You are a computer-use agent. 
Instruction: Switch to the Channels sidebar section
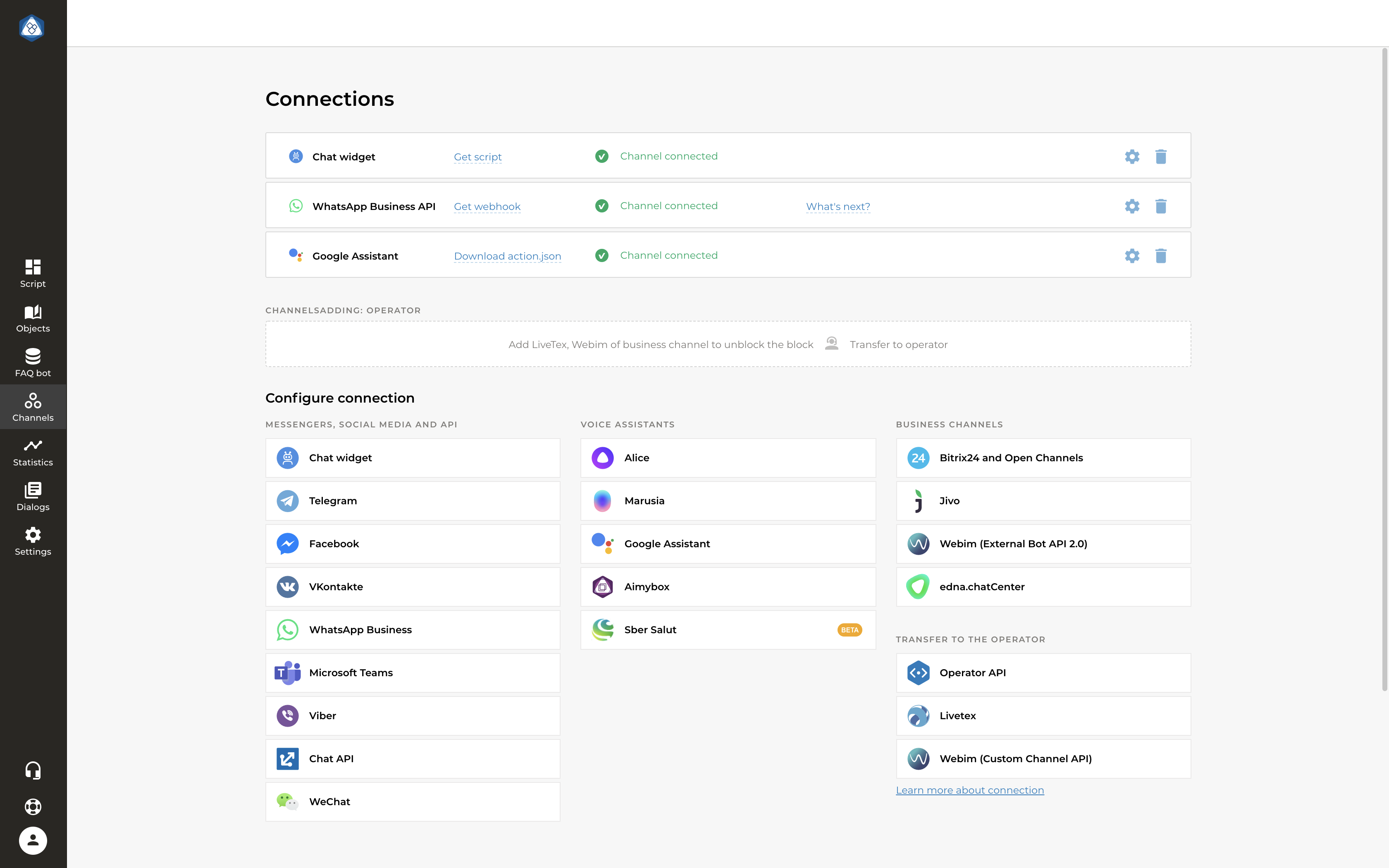[x=33, y=407]
